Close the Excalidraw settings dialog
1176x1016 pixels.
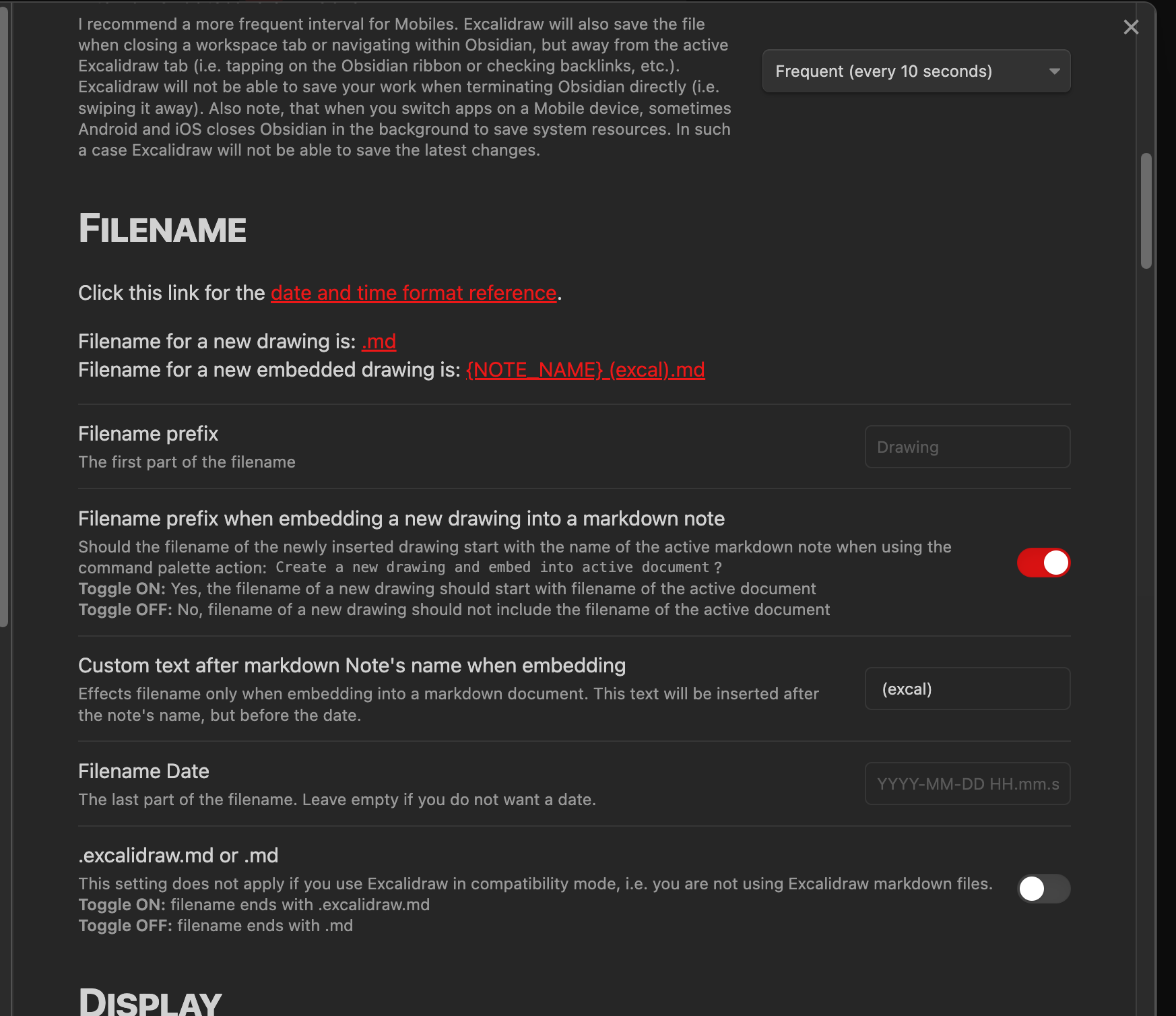click(x=1130, y=27)
